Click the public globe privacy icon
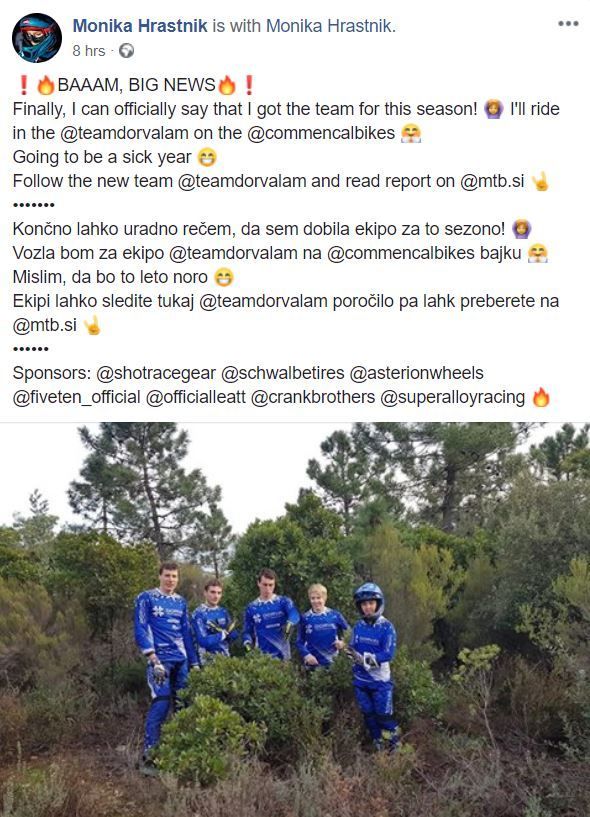This screenshot has width=590, height=817. click(126, 51)
